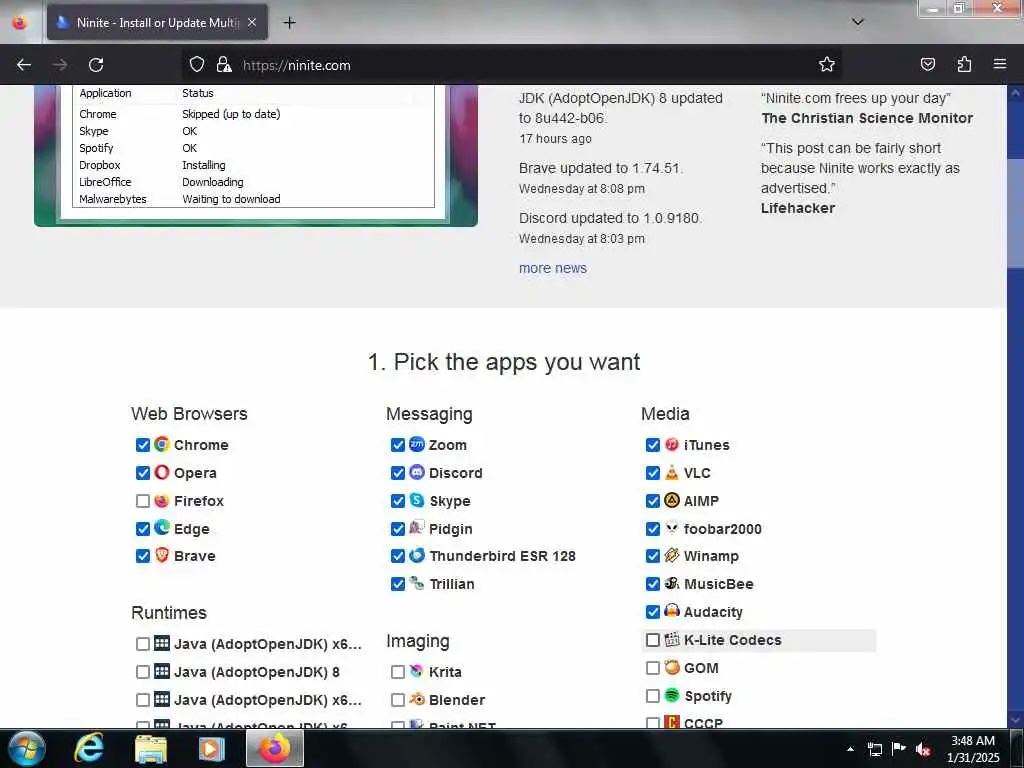
Task: Check the GOM checkbox
Action: [x=652, y=668]
